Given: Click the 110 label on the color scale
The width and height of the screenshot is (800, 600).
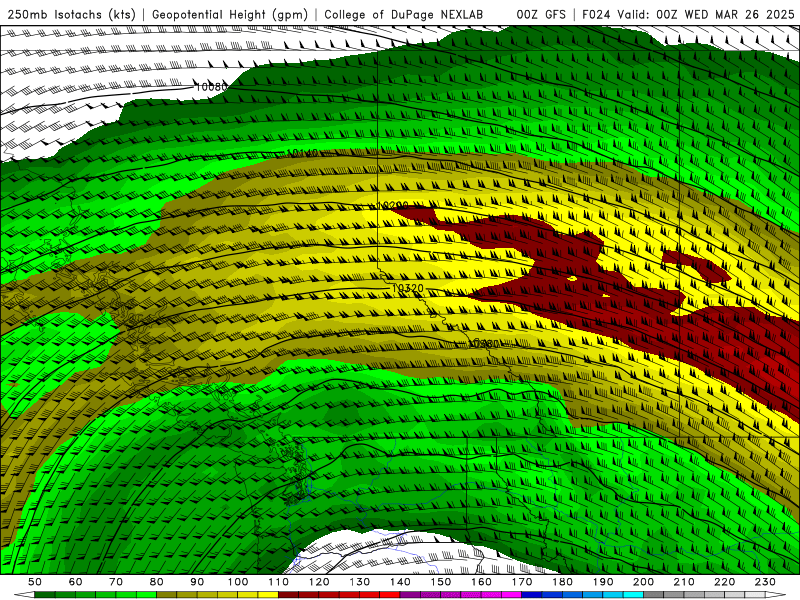Looking at the screenshot, I should coord(279,582).
